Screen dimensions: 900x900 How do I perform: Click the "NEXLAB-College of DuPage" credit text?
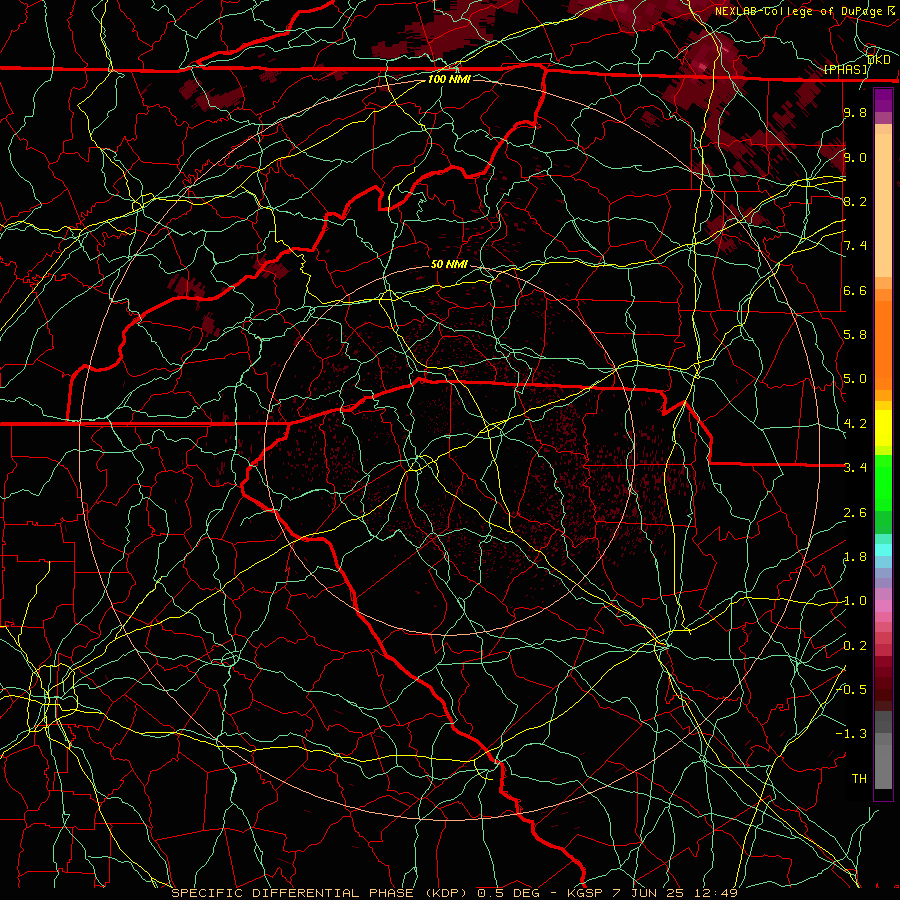(x=800, y=11)
